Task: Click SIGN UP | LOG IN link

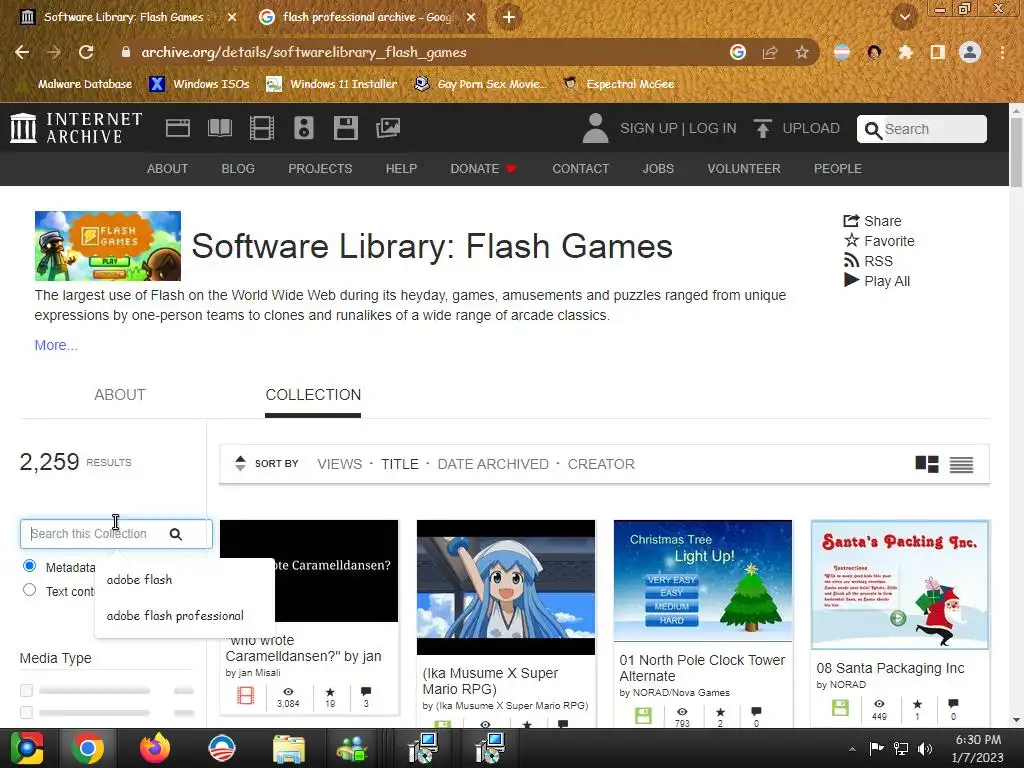Action: [x=678, y=128]
